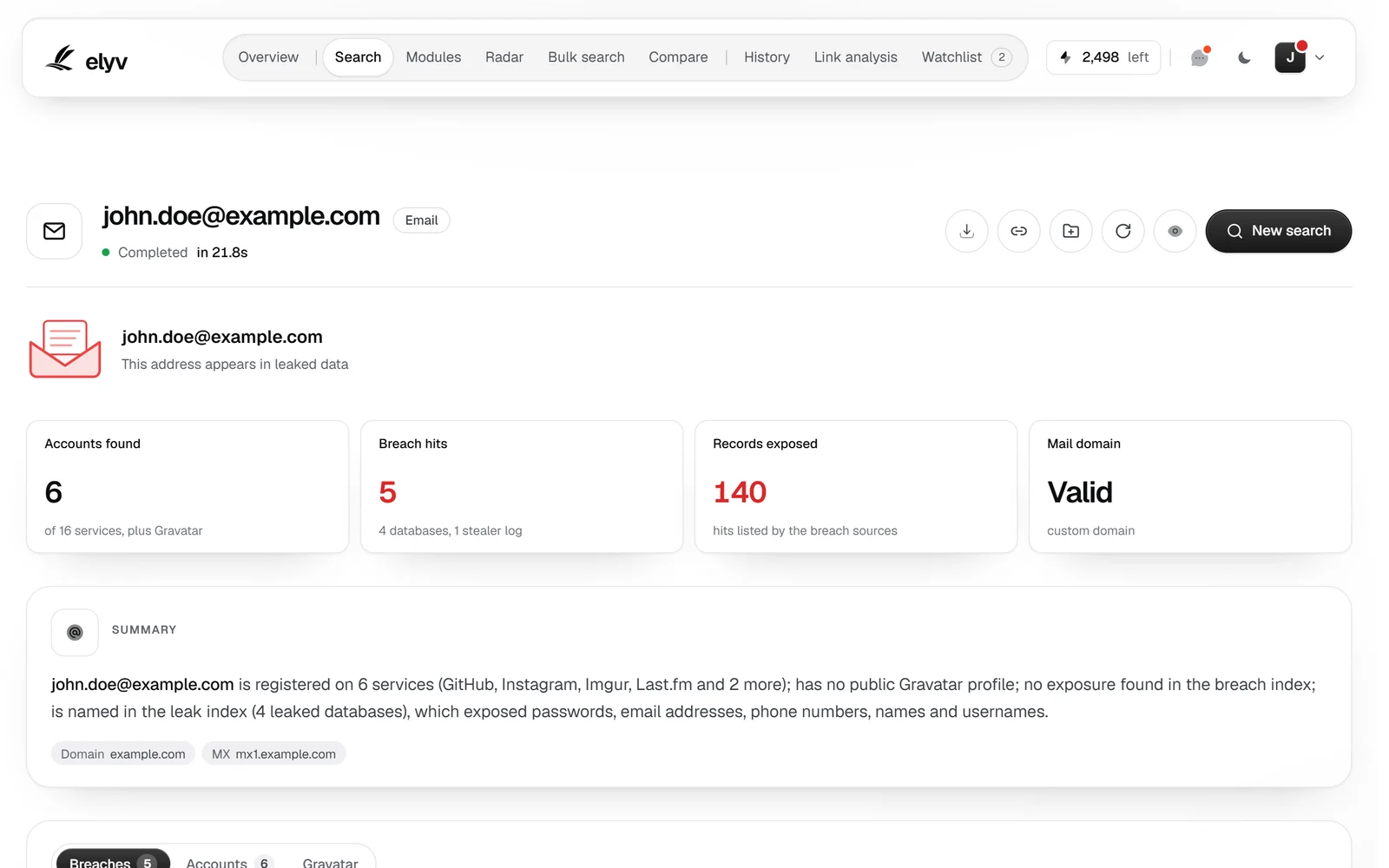
Task: Open the Overview tab
Action: (268, 57)
